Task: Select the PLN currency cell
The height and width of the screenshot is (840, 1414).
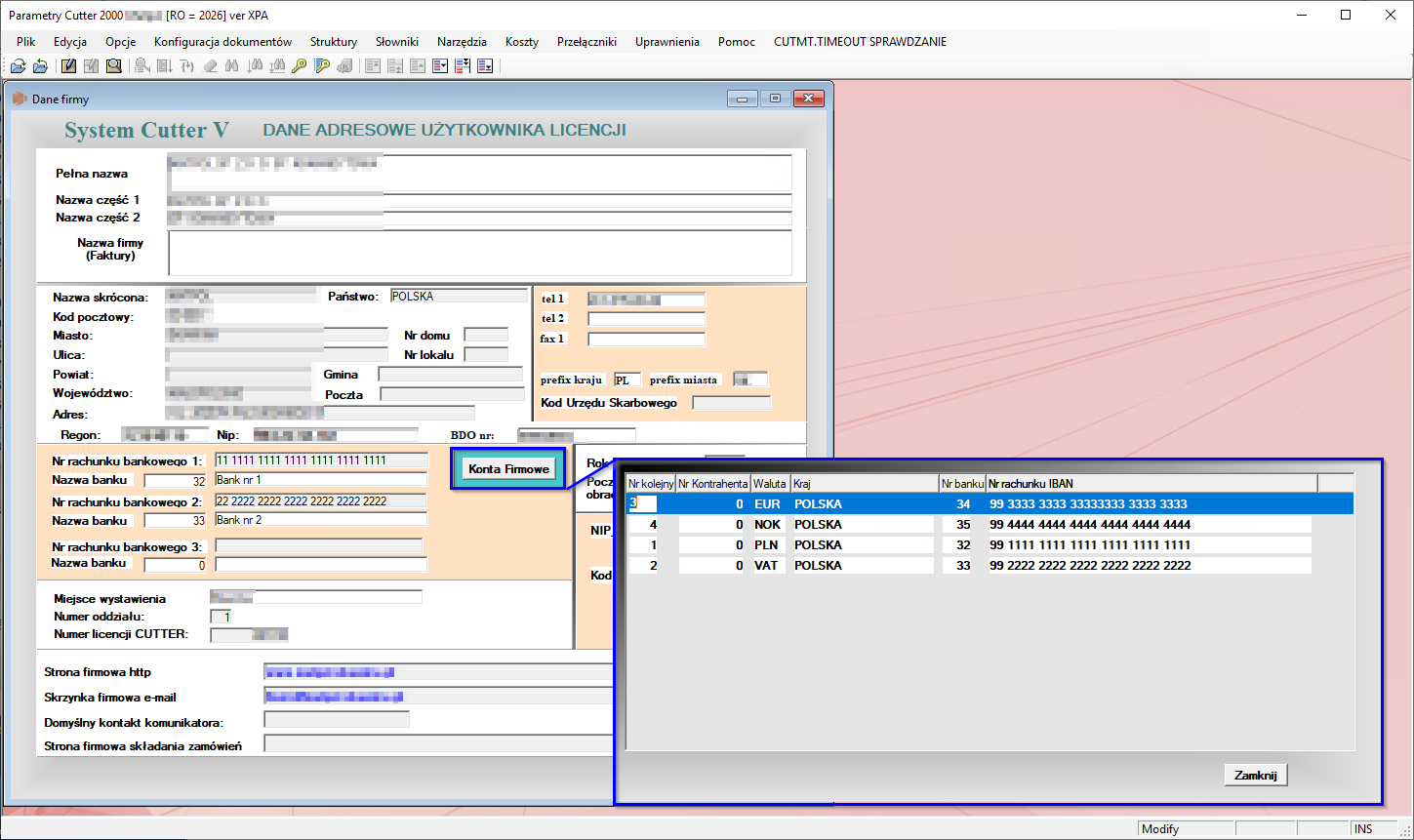Action: pos(771,545)
